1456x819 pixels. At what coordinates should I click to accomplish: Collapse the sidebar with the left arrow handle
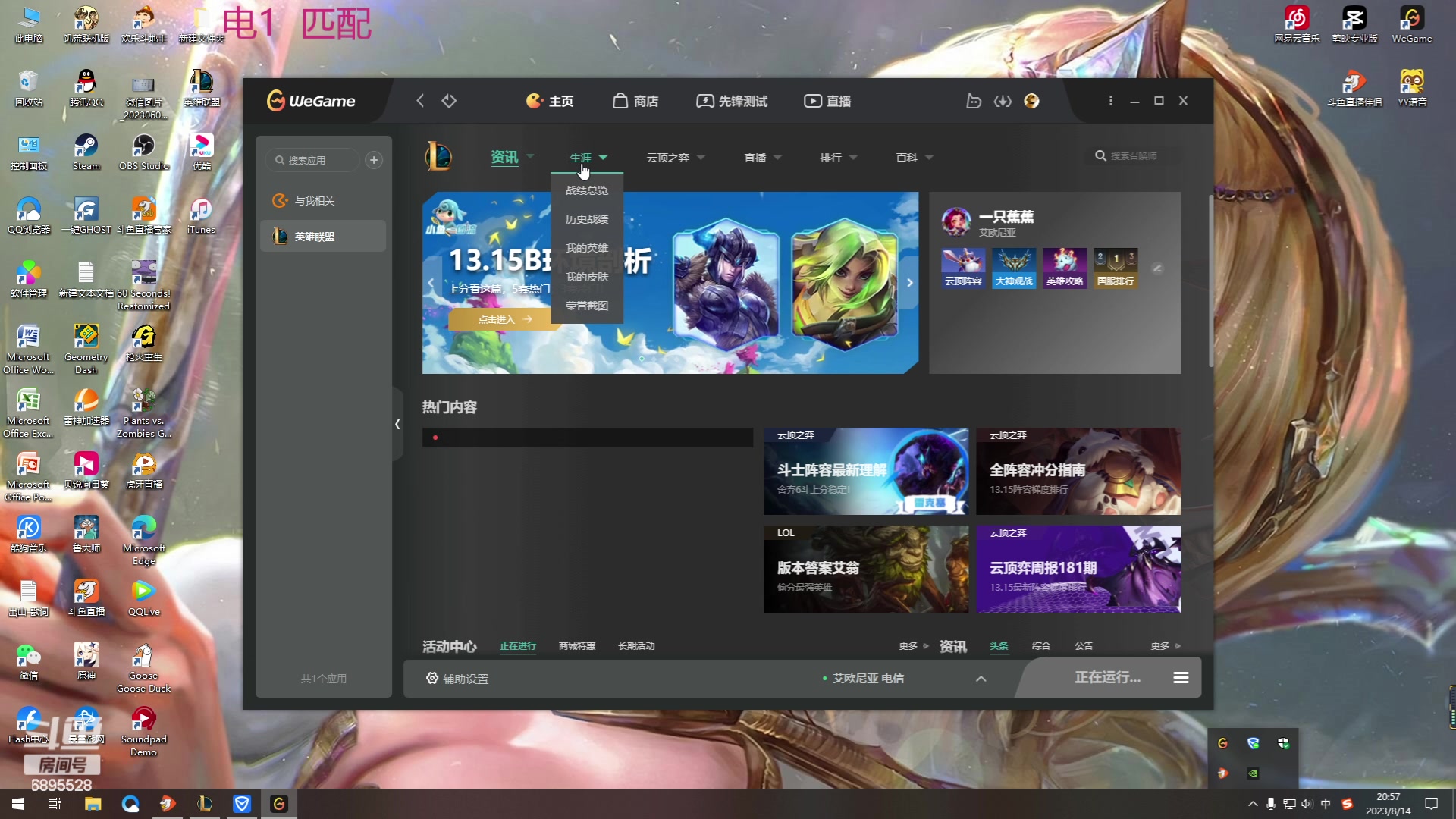tap(397, 425)
